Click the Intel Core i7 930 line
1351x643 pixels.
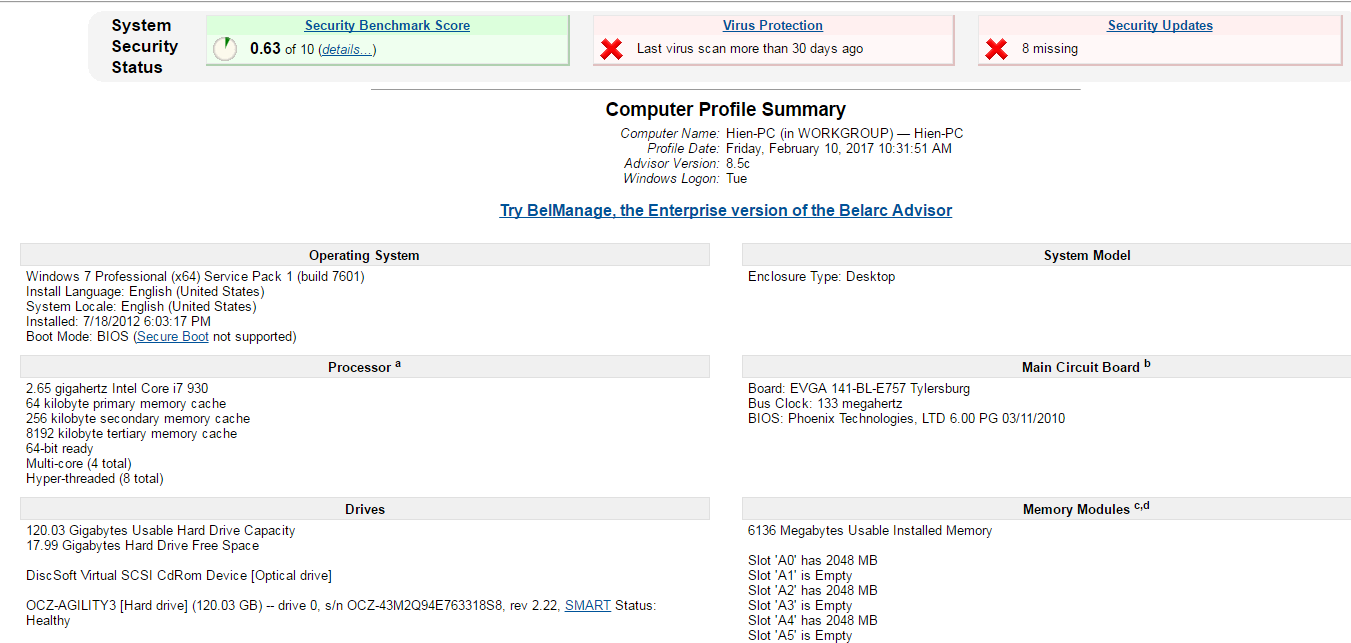(x=117, y=389)
